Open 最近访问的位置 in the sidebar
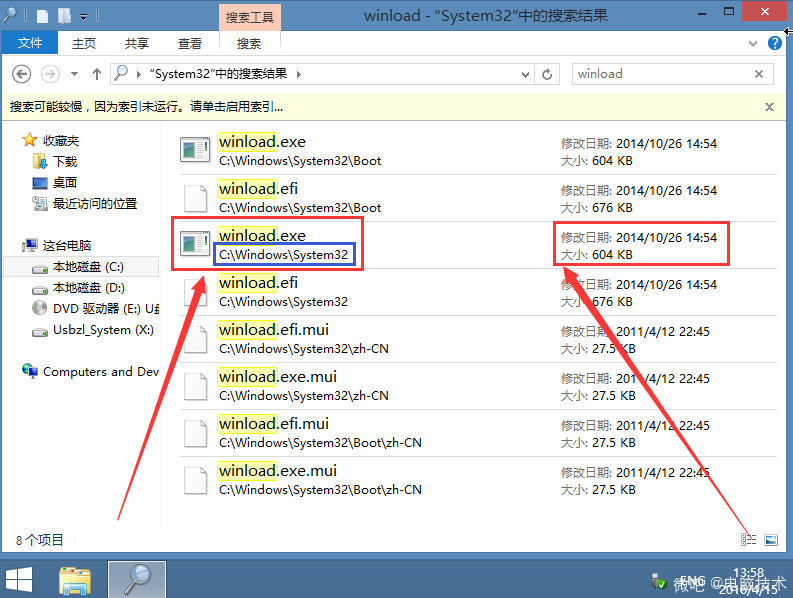Image resolution: width=793 pixels, height=598 pixels. tap(95, 204)
